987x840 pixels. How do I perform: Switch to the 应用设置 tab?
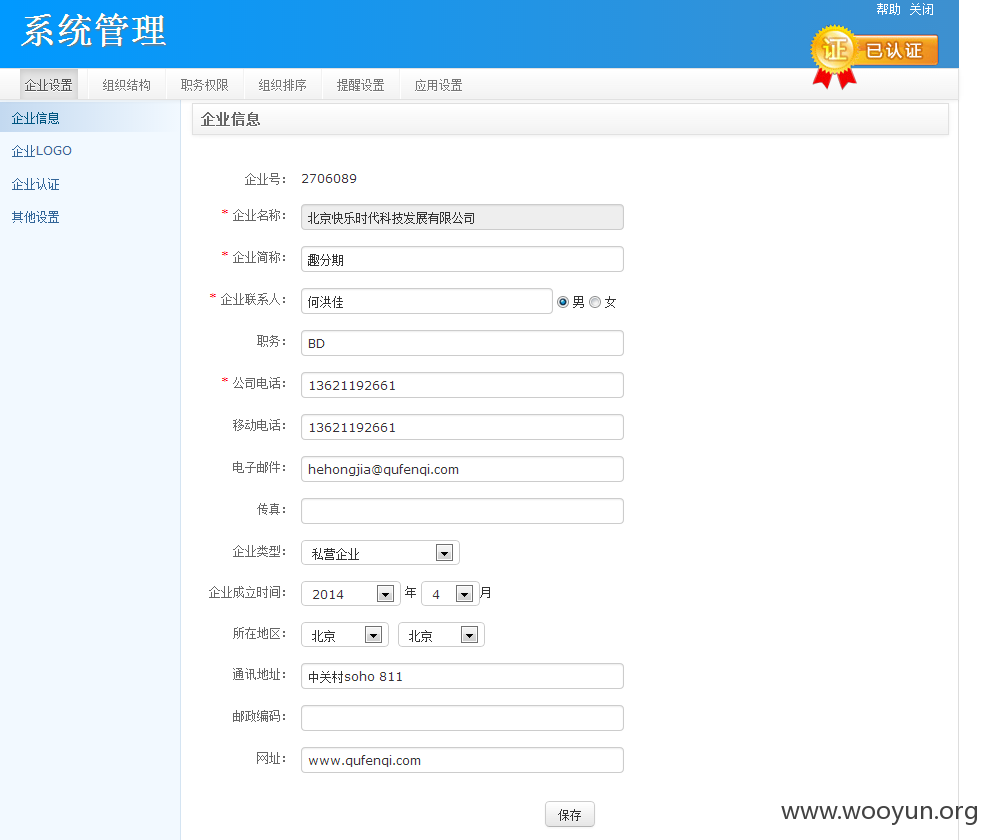click(x=439, y=84)
